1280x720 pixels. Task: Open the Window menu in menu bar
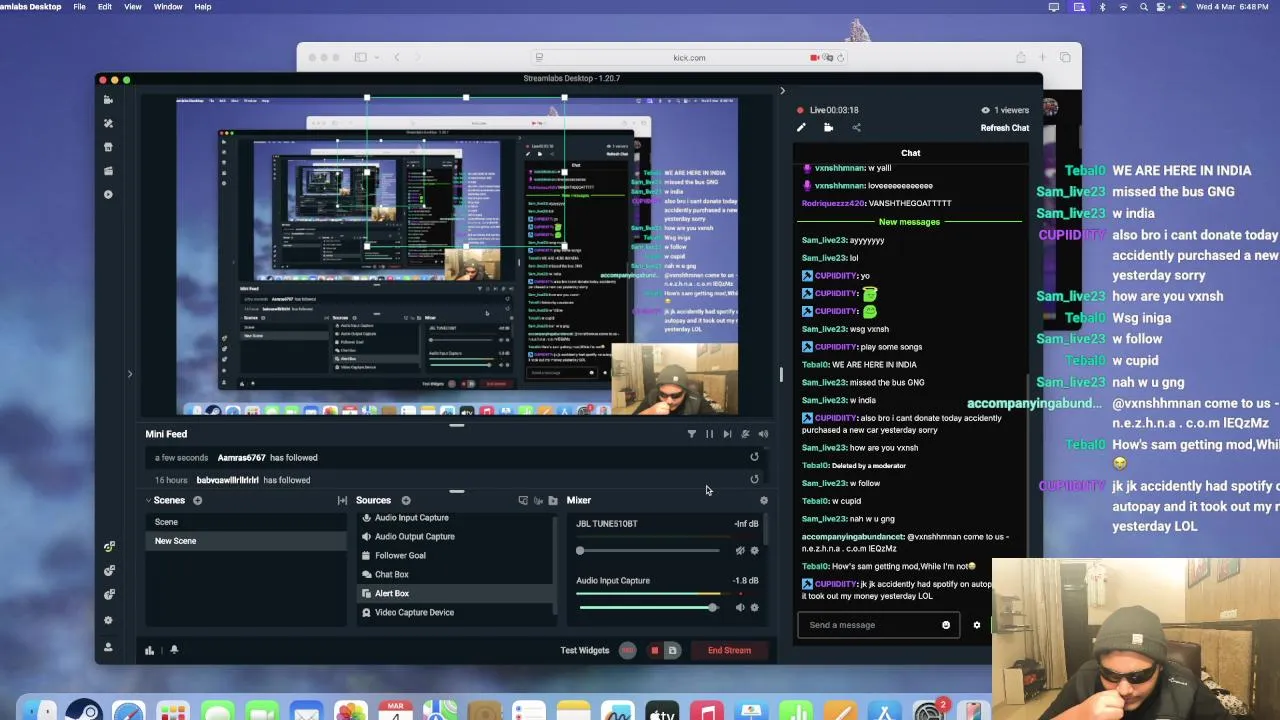(x=168, y=7)
